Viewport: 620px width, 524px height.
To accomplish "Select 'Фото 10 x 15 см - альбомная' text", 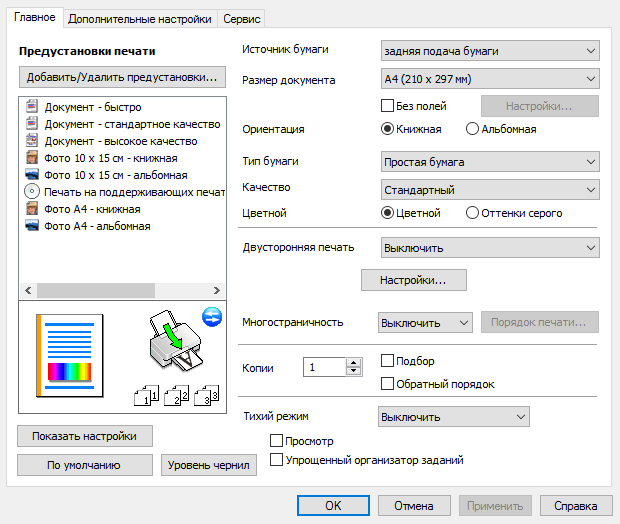I will 116,175.
